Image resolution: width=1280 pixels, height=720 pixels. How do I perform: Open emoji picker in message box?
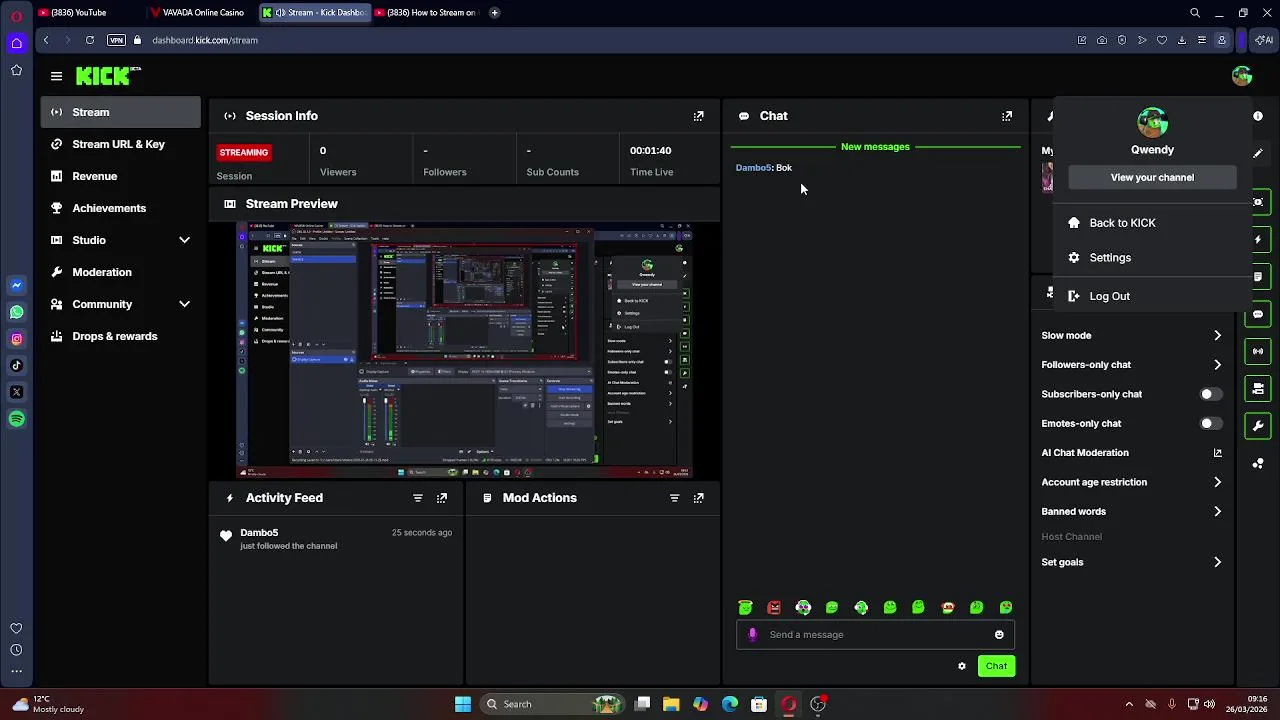click(999, 634)
